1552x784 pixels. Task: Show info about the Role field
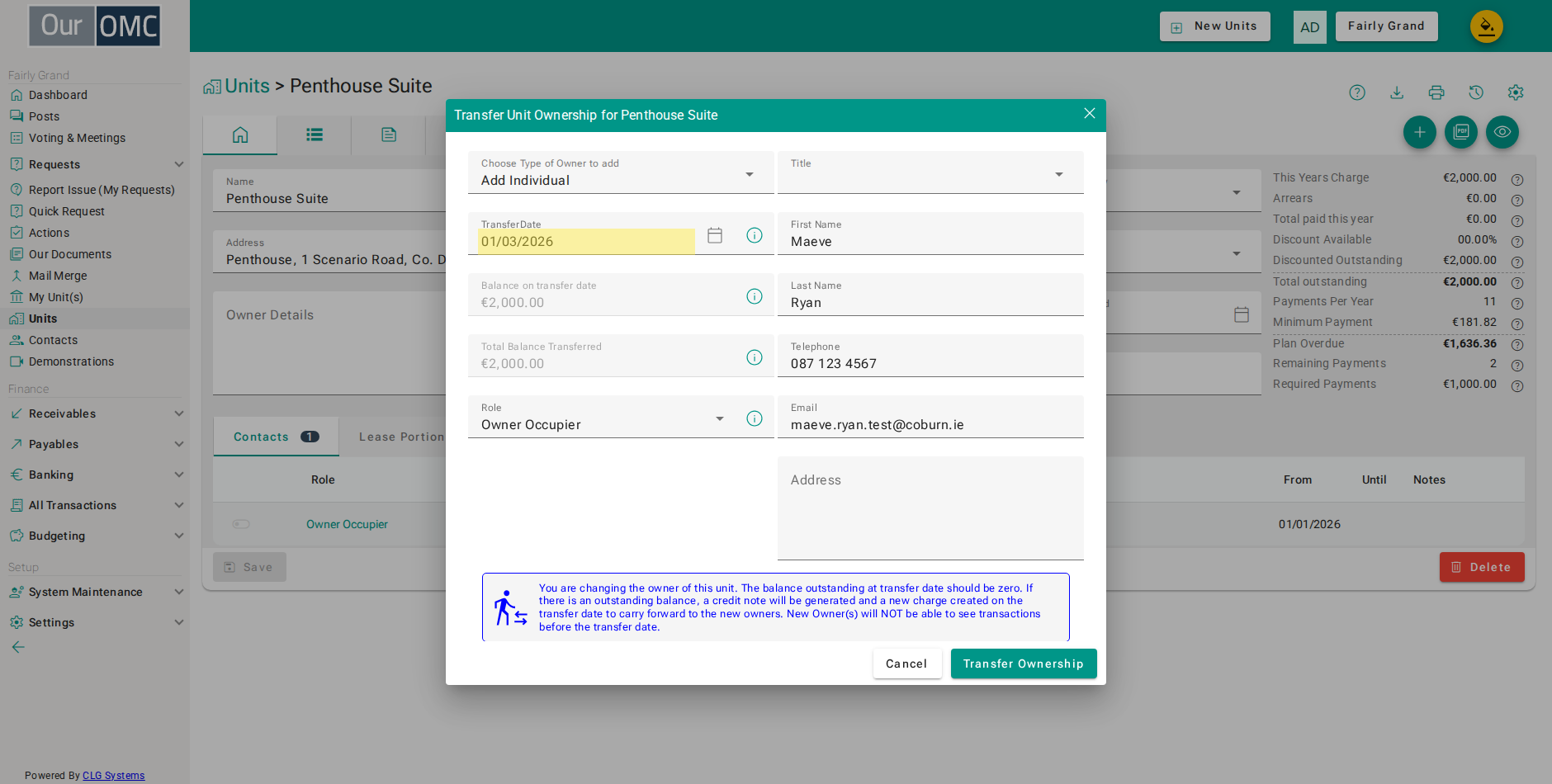pyautogui.click(x=755, y=418)
